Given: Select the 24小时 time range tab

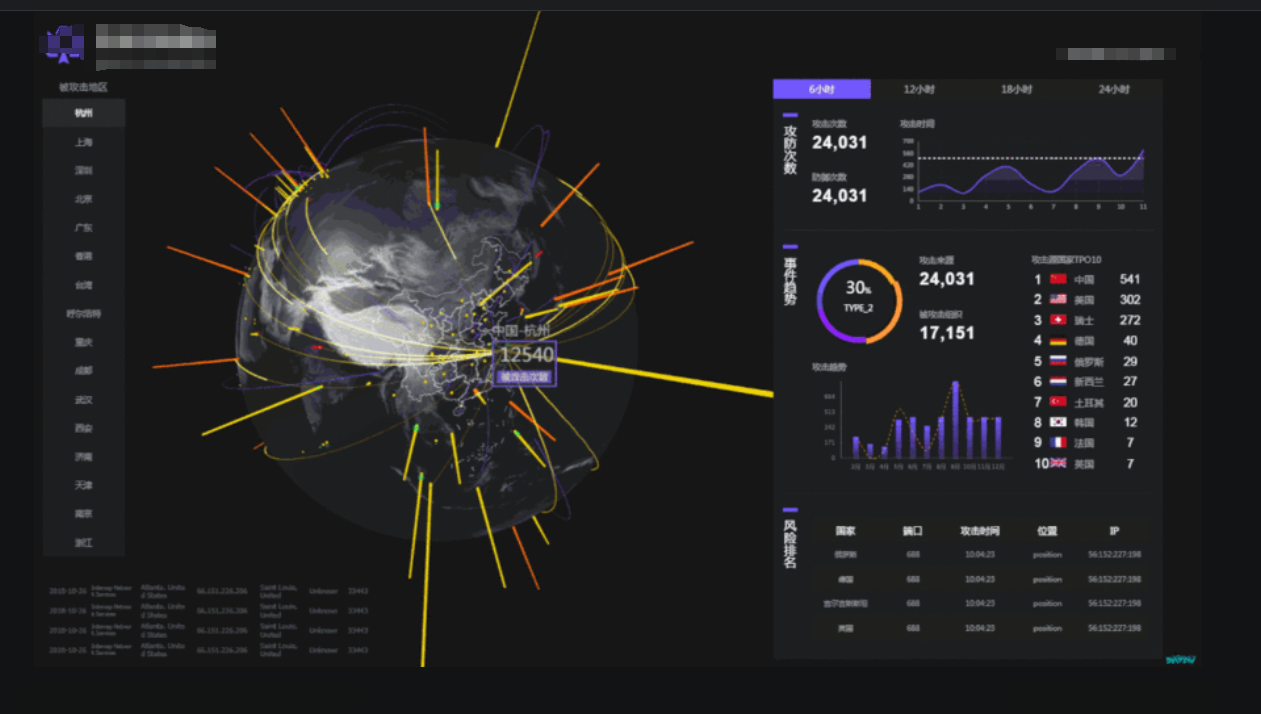Looking at the screenshot, I should pos(1114,90).
